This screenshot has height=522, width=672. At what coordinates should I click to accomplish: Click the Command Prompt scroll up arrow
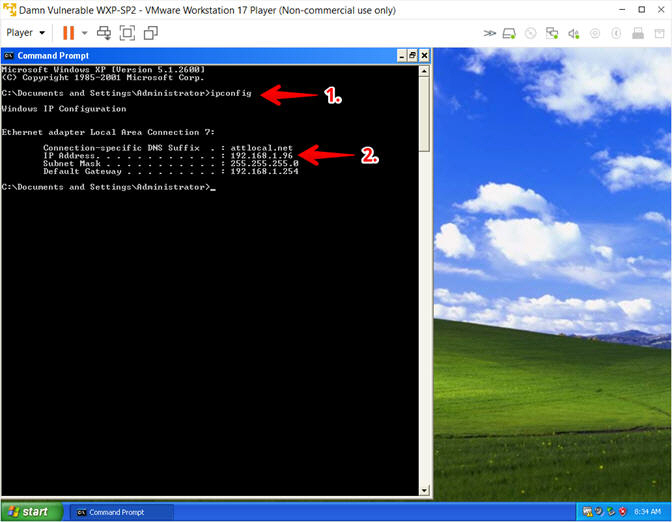click(x=424, y=71)
